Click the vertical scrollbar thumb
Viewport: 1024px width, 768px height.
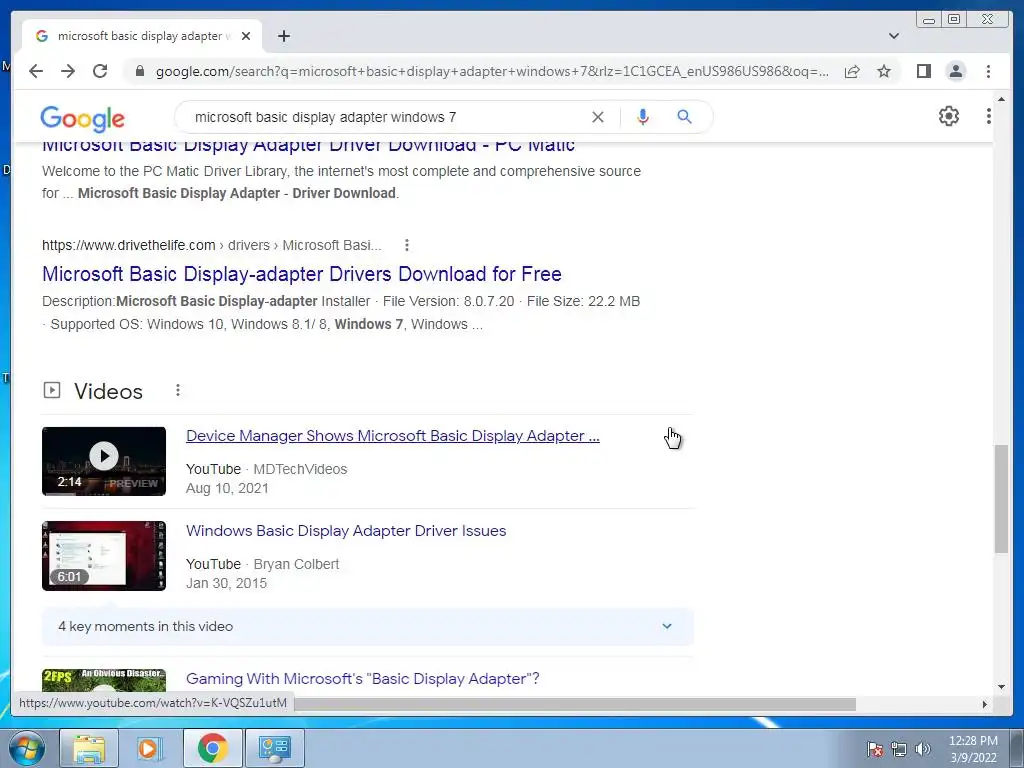(1001, 499)
